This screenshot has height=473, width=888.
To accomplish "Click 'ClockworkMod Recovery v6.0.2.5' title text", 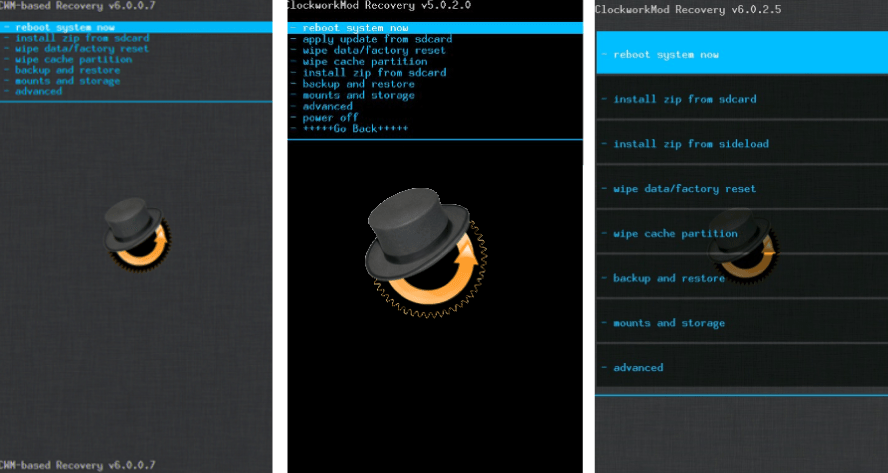I will point(688,10).
